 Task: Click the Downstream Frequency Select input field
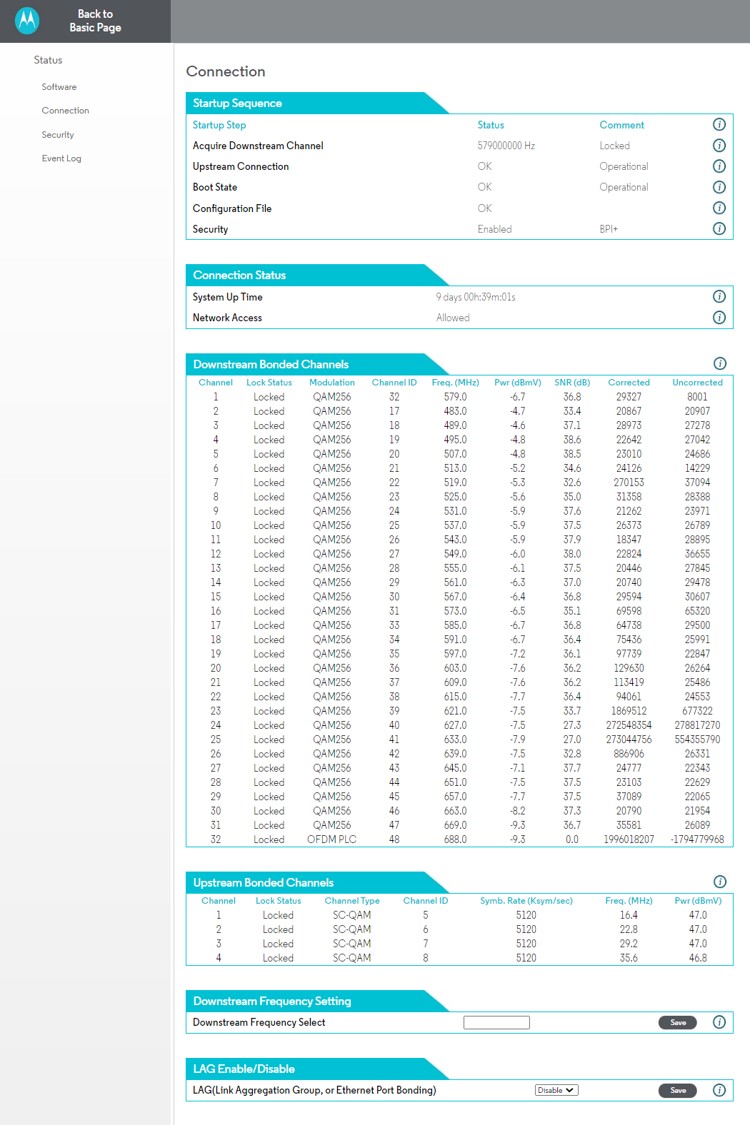click(x=497, y=1022)
